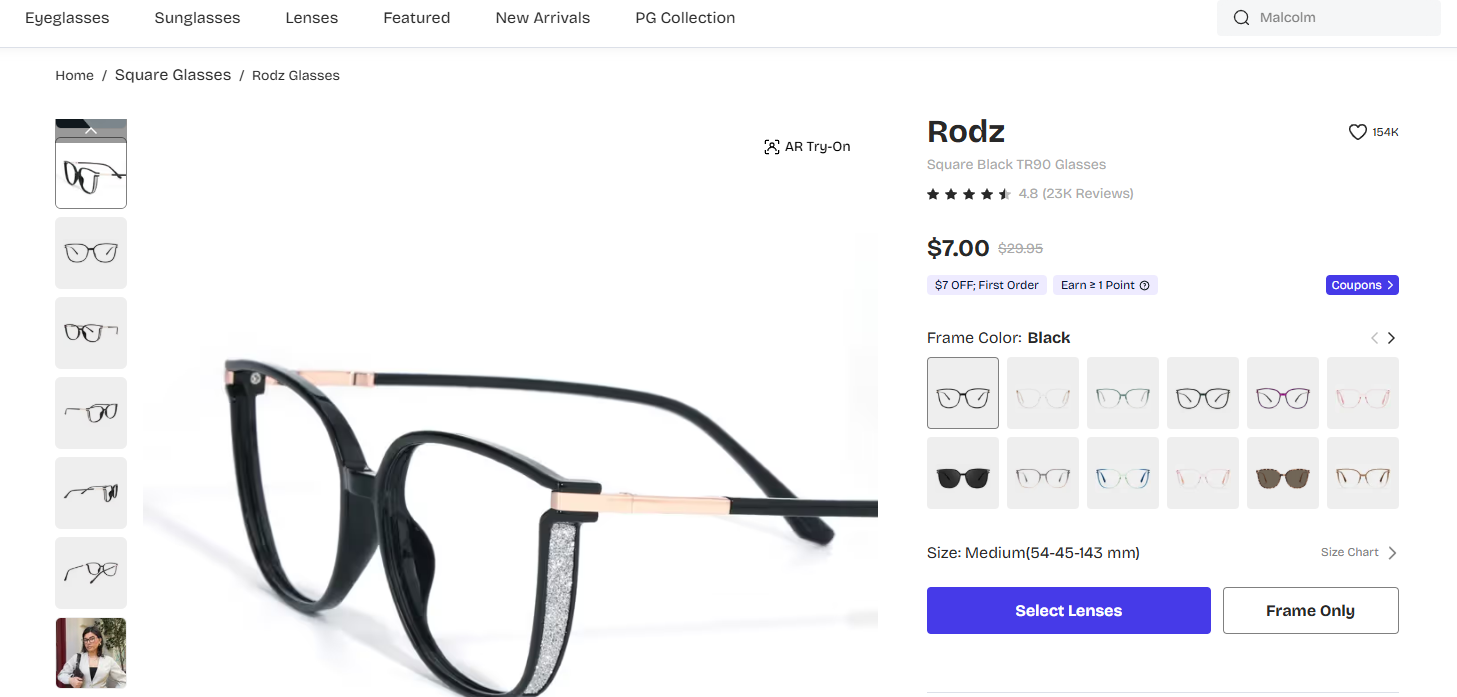Launch the AR Try-On feature
Viewport: 1457px width, 697px height.
806,146
